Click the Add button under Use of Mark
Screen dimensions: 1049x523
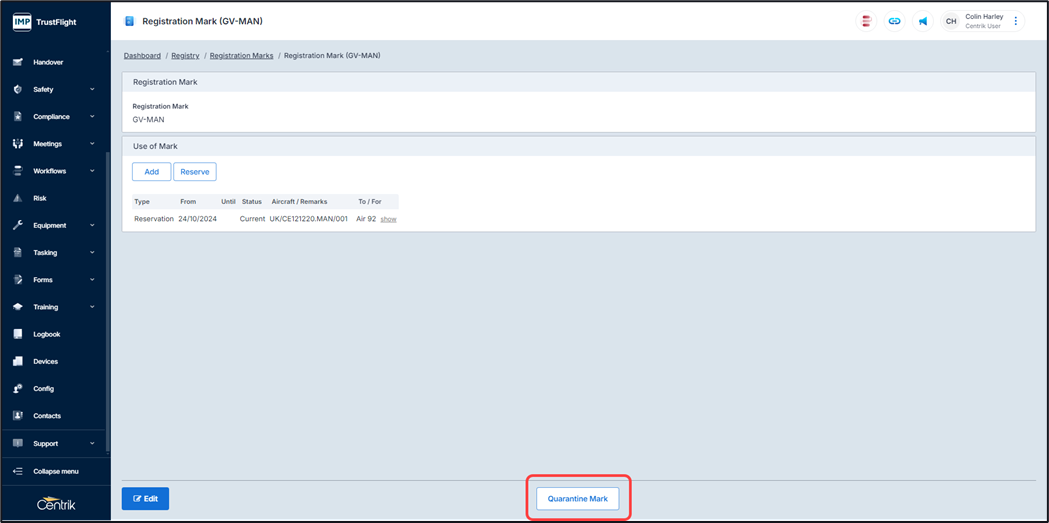[x=151, y=172]
